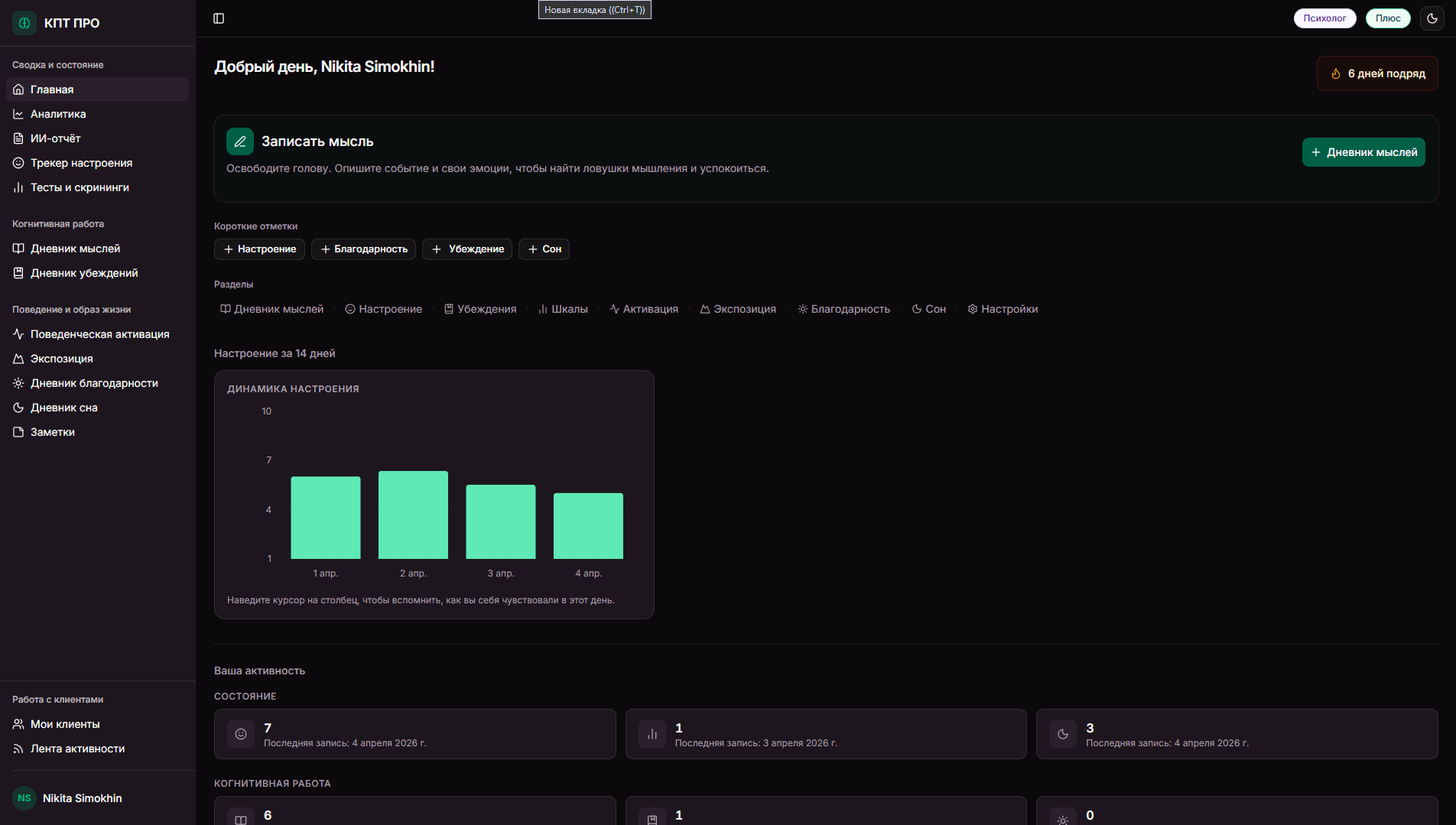Select the Психолог role badge

pos(1324,18)
